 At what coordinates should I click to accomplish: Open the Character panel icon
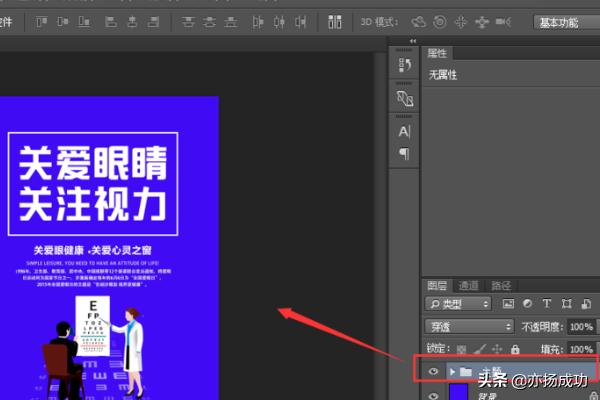(404, 131)
